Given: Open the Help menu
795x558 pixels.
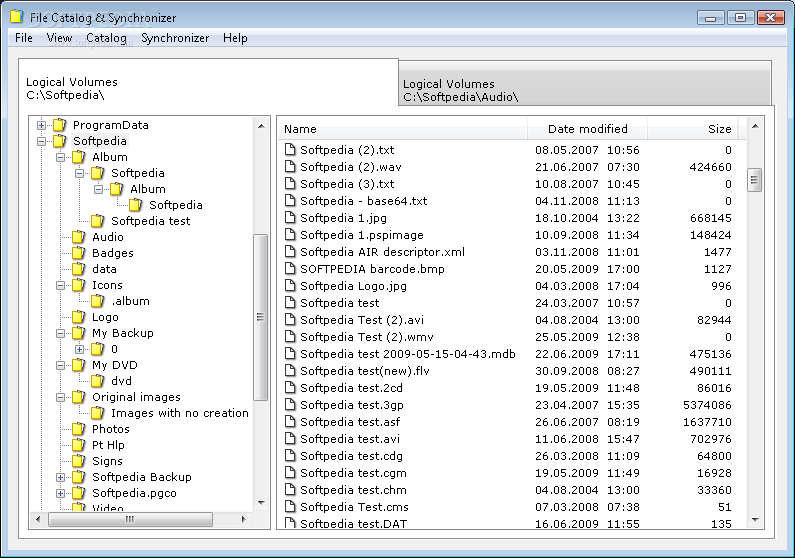Looking at the screenshot, I should [x=235, y=38].
